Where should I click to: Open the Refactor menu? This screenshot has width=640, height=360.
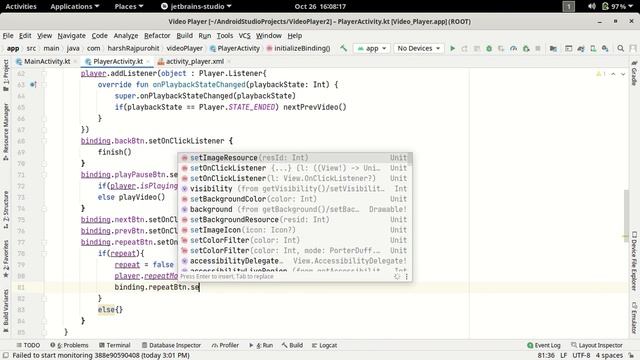(x=157, y=36)
